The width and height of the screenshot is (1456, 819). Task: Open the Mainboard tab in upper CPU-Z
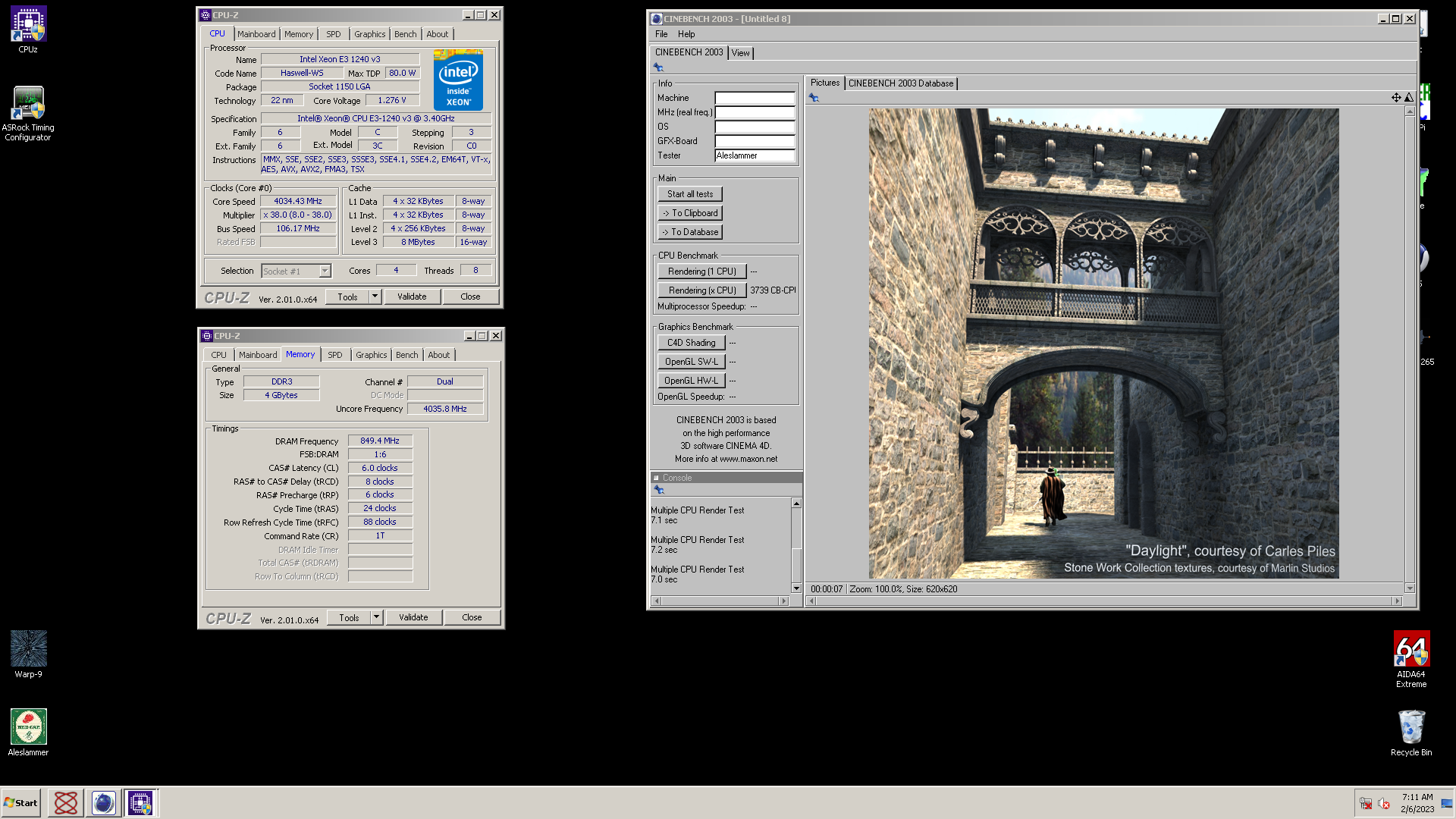(256, 34)
